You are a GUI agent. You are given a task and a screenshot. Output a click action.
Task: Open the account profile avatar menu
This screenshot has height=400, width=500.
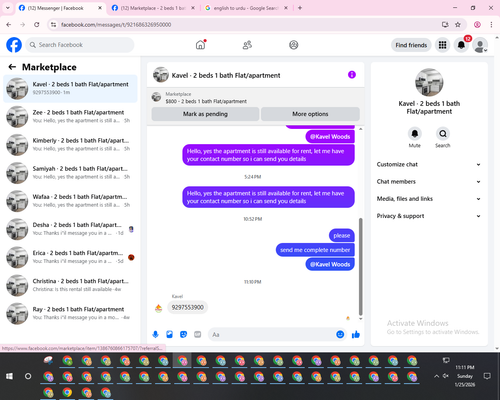coord(480,45)
